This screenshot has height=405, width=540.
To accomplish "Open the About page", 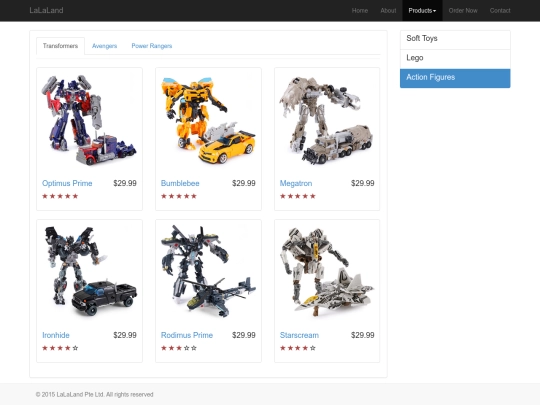I will (388, 11).
